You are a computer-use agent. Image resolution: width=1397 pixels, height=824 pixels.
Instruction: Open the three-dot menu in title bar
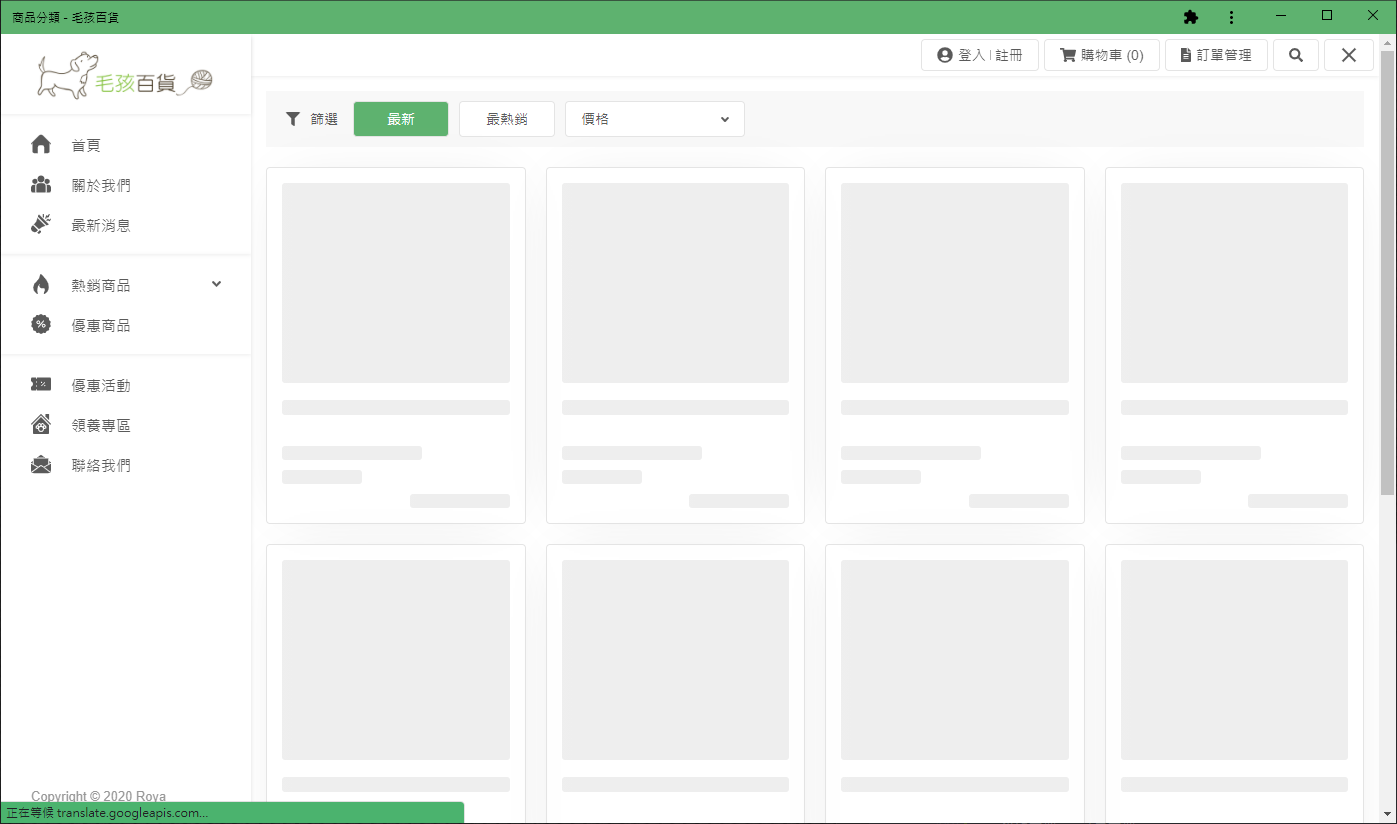1231,17
